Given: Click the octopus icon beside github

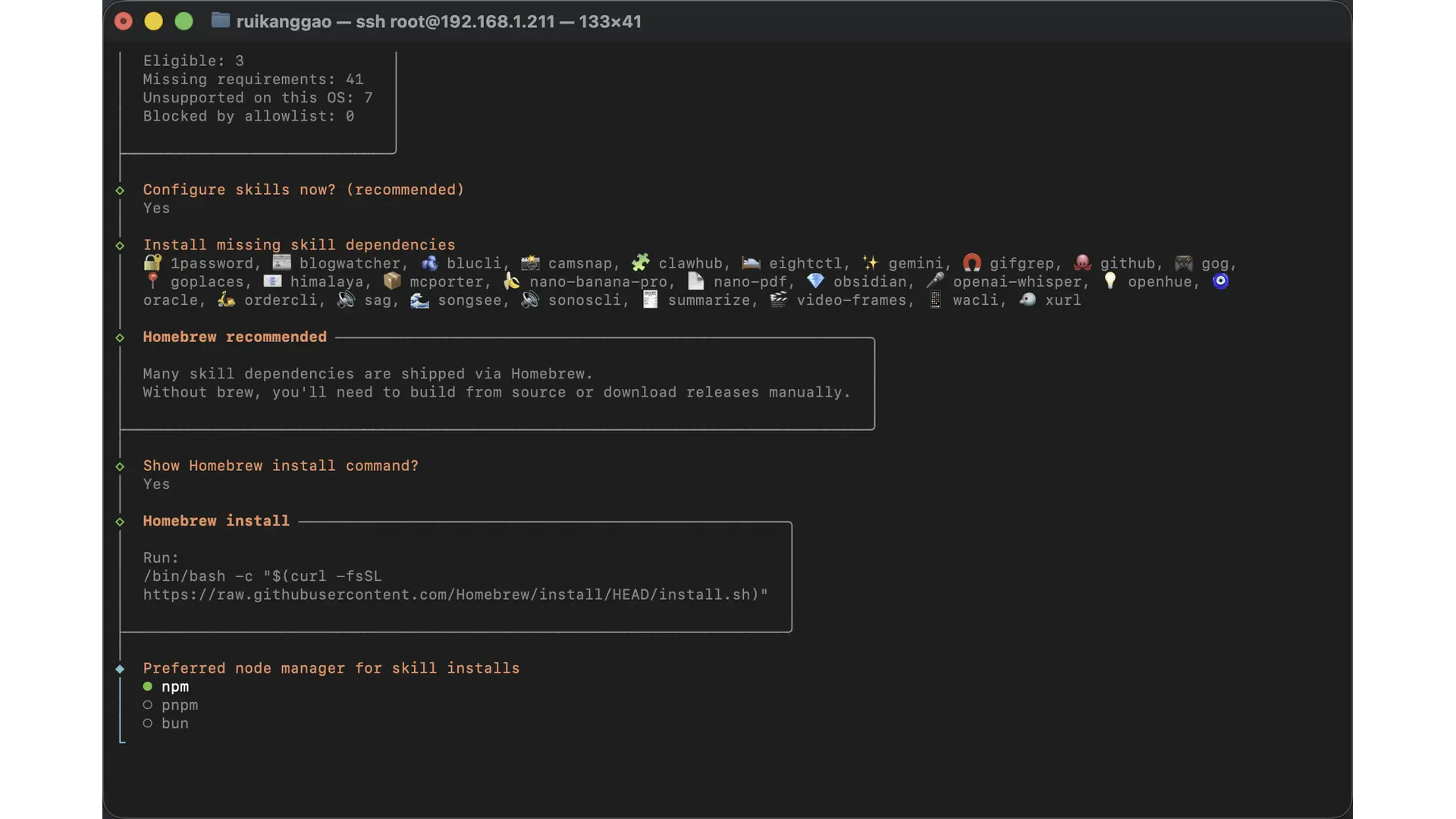Looking at the screenshot, I should point(1082,263).
